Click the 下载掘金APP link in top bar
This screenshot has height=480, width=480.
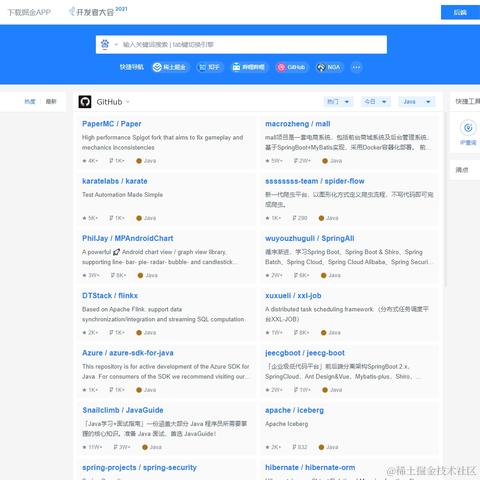29,12
